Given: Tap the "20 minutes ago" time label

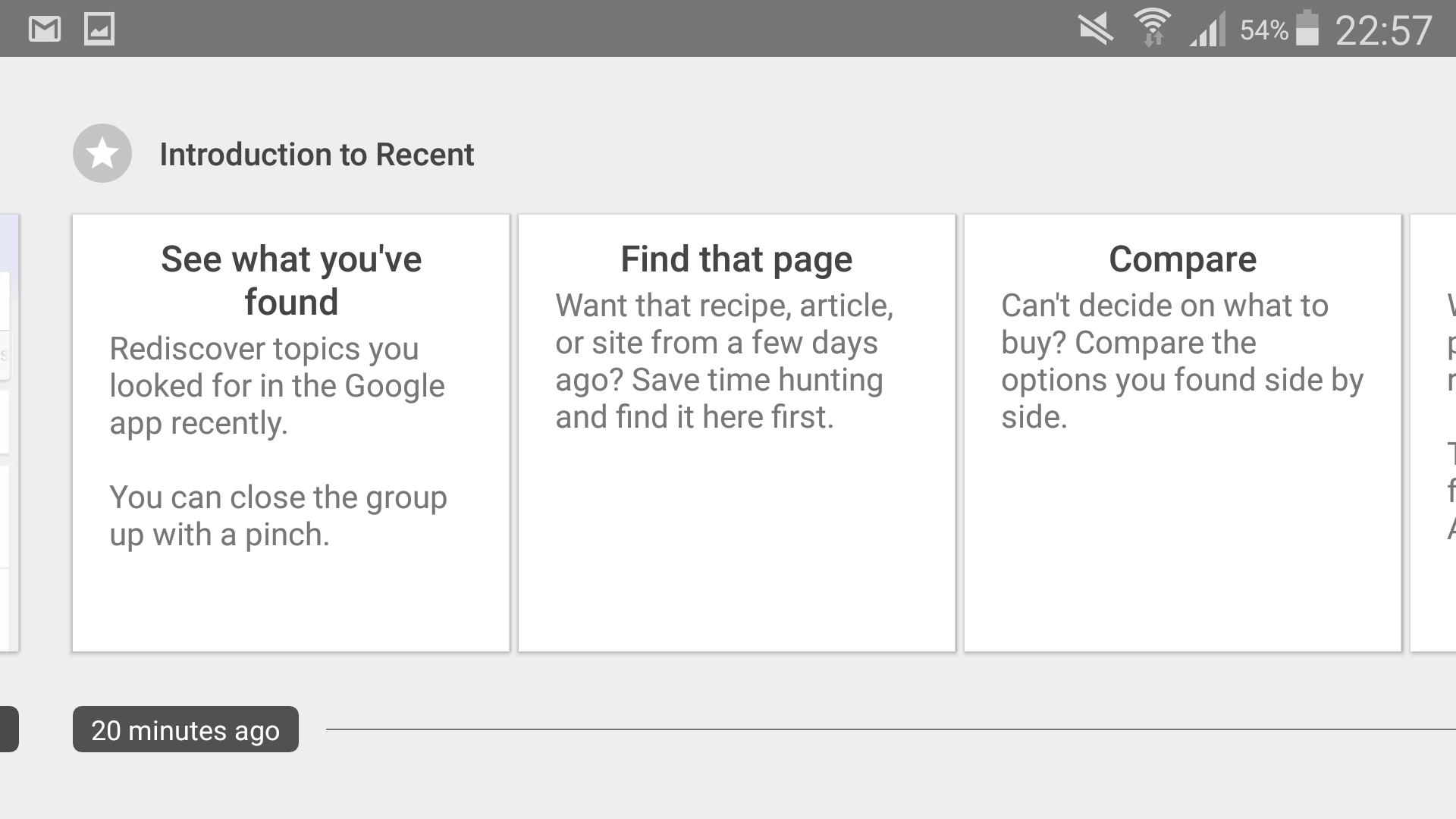Looking at the screenshot, I should tap(186, 730).
